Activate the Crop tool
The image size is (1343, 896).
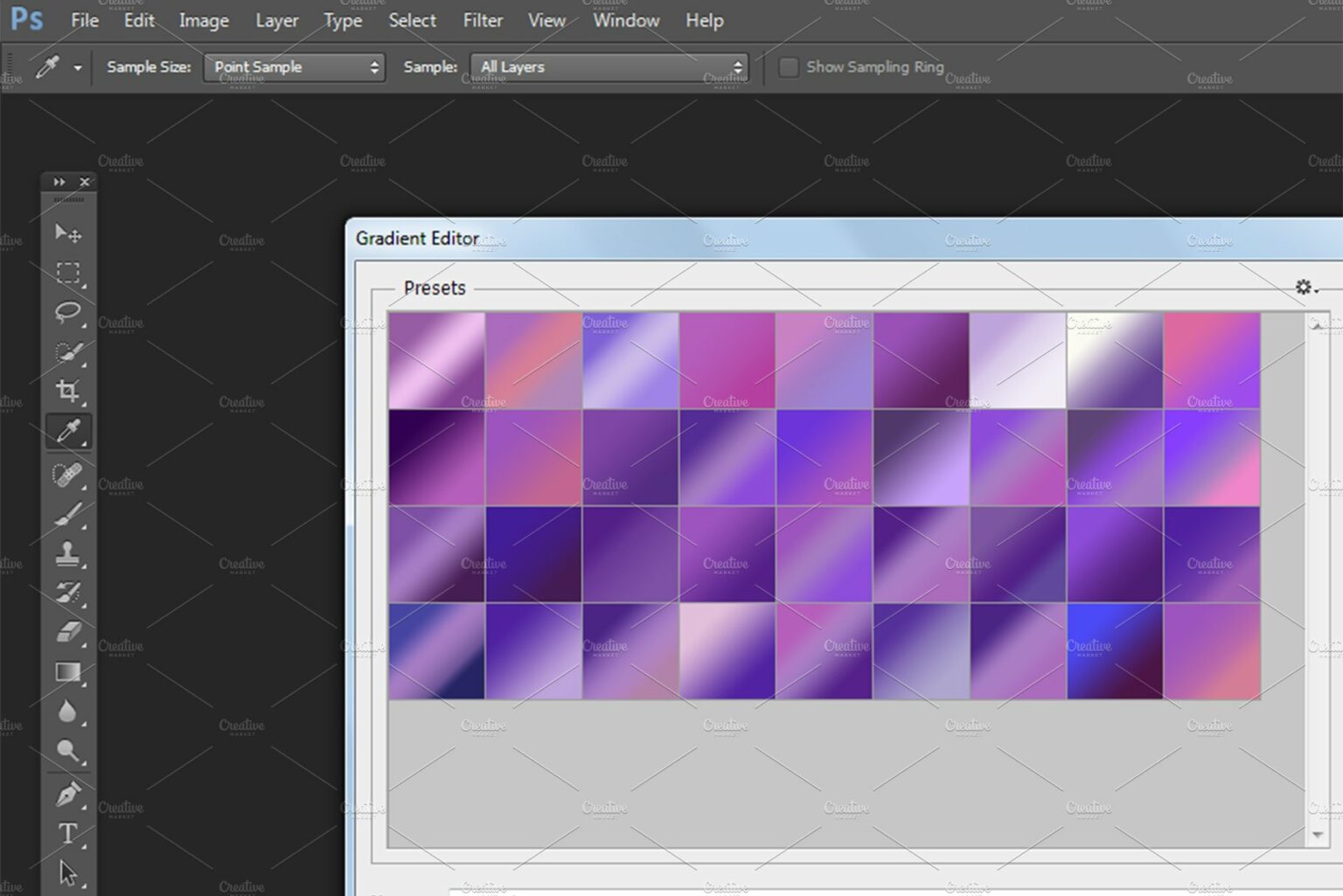66,392
